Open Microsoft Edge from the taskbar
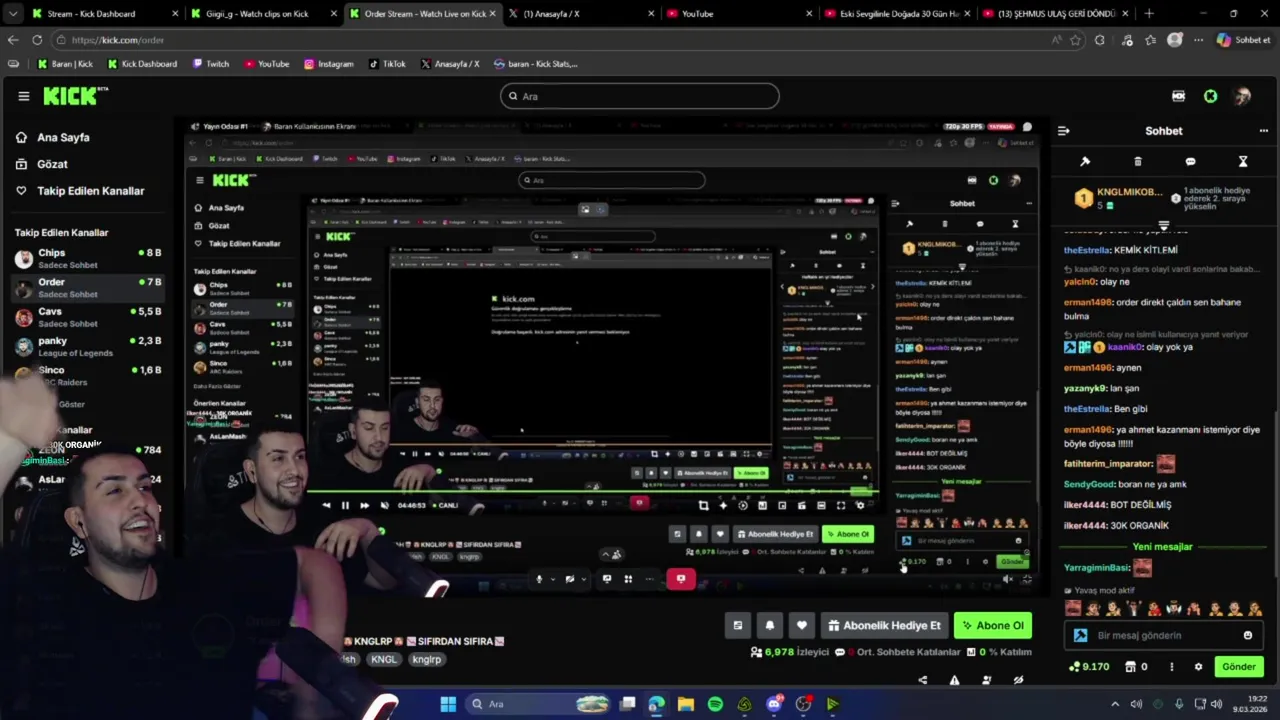The width and height of the screenshot is (1280, 720). [656, 704]
